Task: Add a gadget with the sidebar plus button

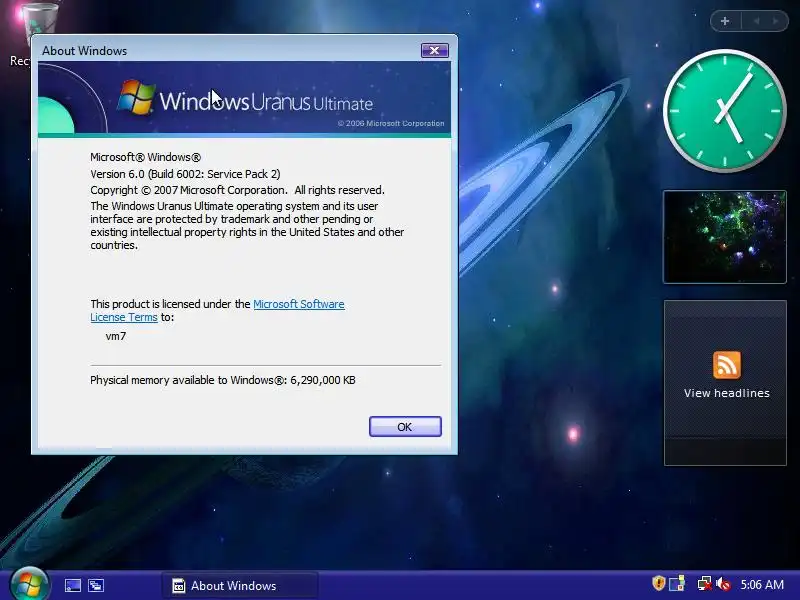Action: pyautogui.click(x=725, y=21)
